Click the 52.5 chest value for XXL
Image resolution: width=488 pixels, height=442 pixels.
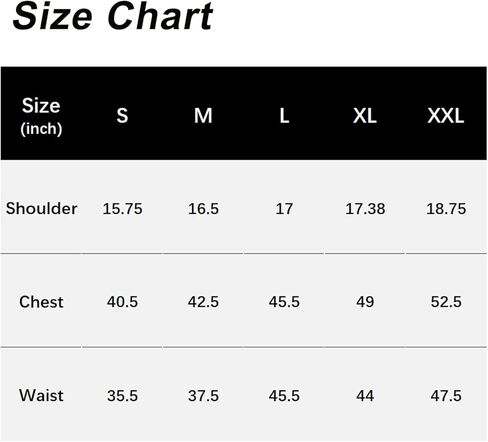[446, 302]
